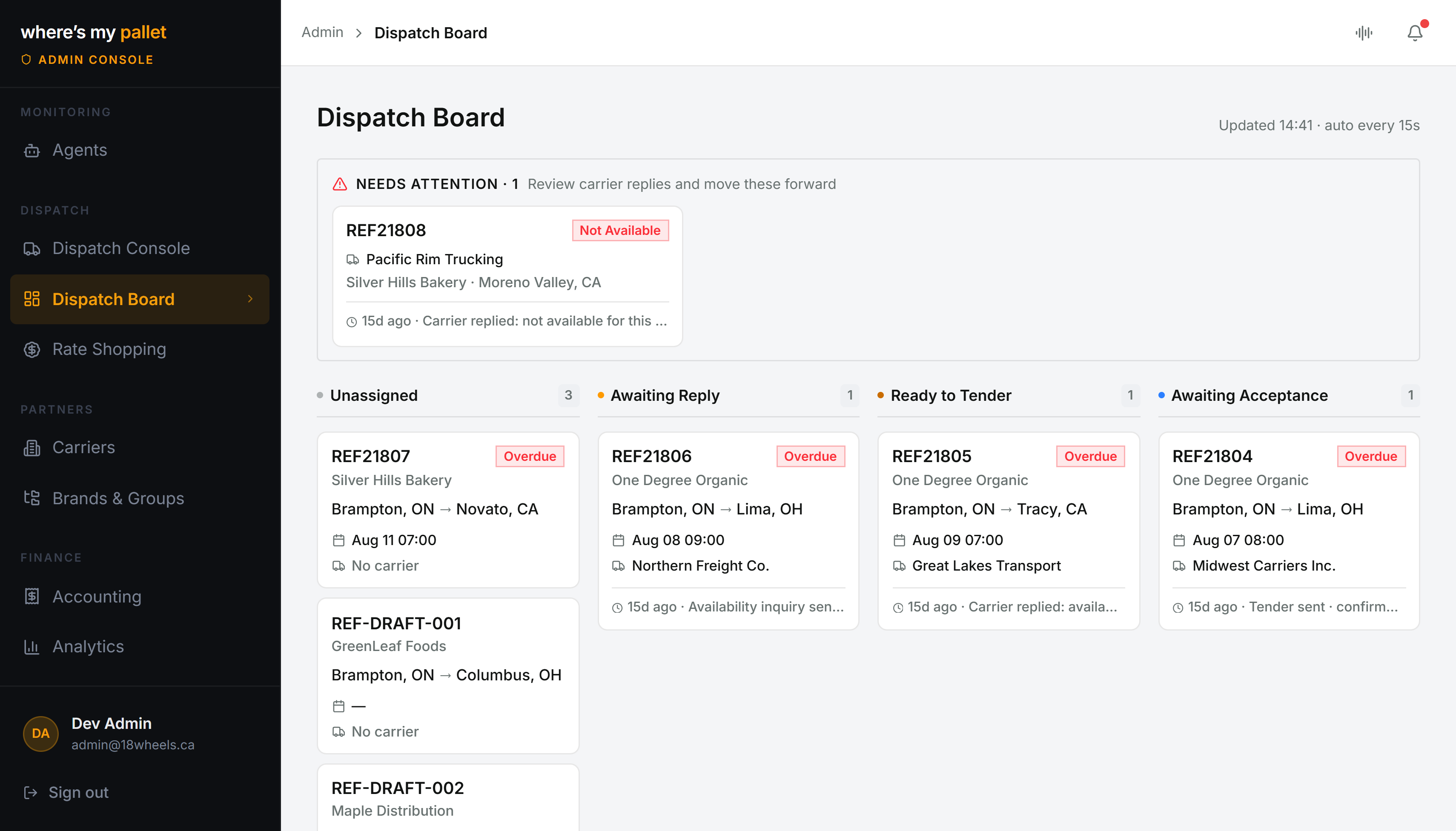Viewport: 1456px width, 831px height.
Task: Open the Agents menu item
Action: point(140,151)
